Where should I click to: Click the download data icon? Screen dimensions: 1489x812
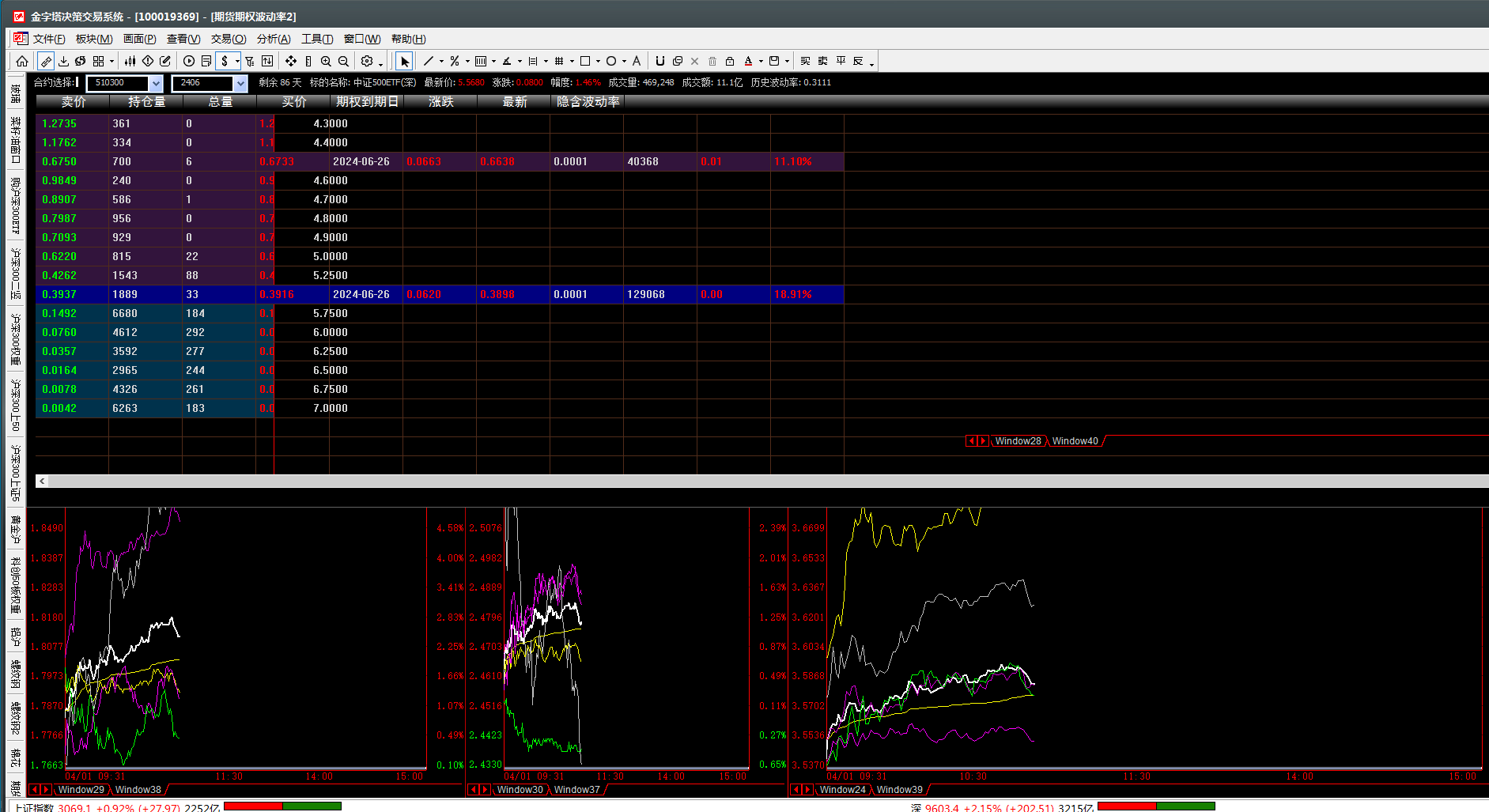(63, 61)
